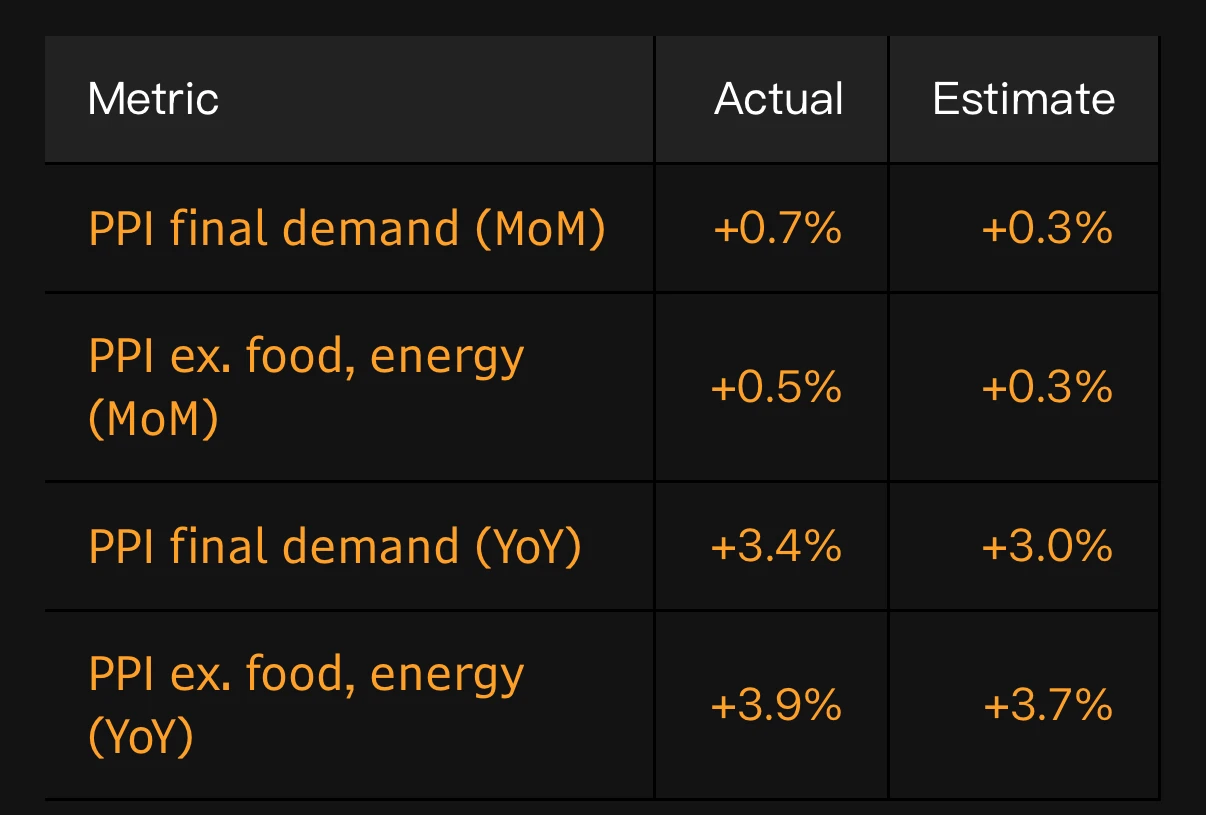The image size is (1206, 815).
Task: Click +0.3% estimate for final demand MoM
Action: pos(1047,229)
